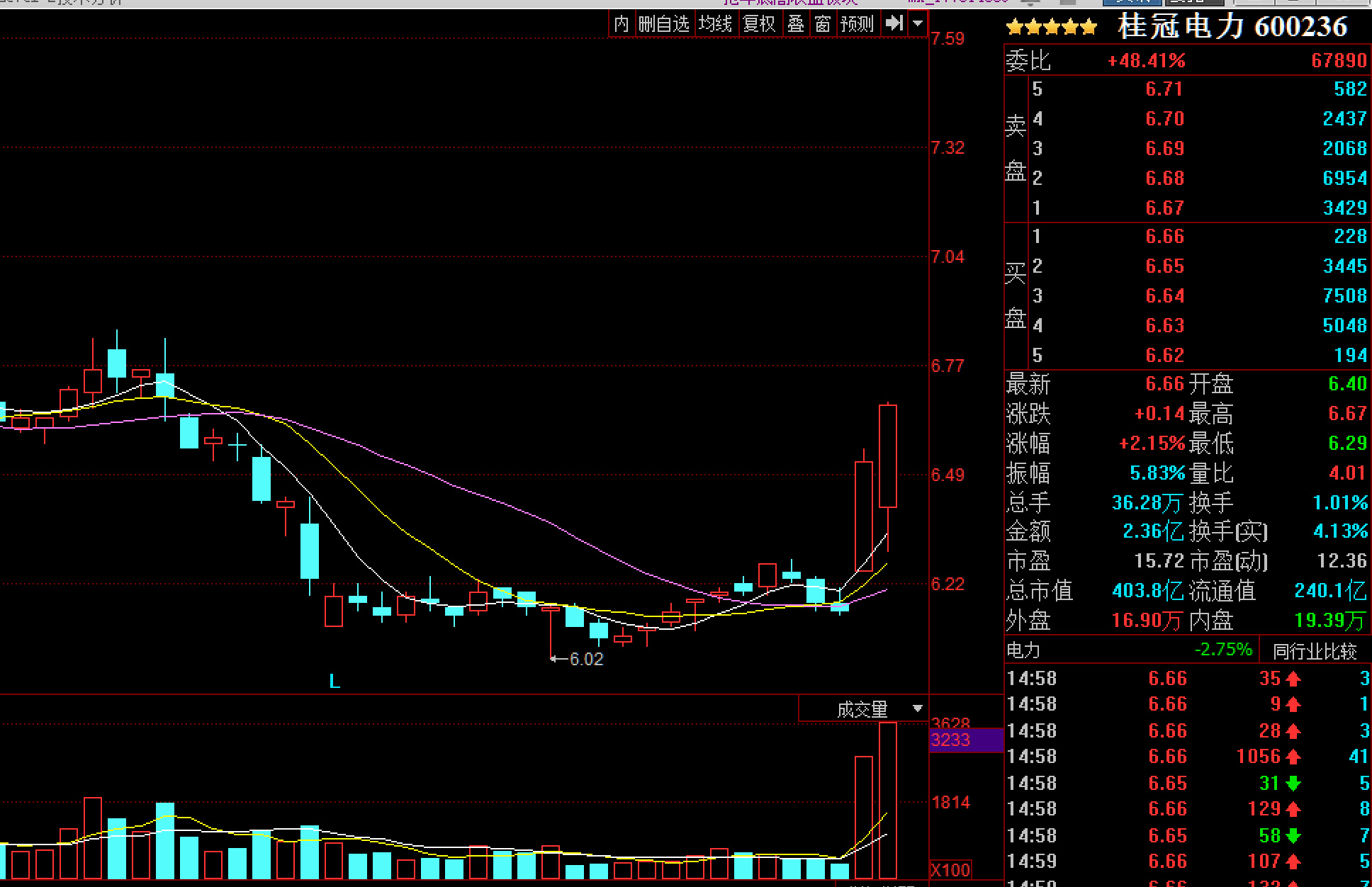The height and width of the screenshot is (887, 1372).
Task: Click the 桂冠电力 600236 stock title
Action: [1232, 27]
